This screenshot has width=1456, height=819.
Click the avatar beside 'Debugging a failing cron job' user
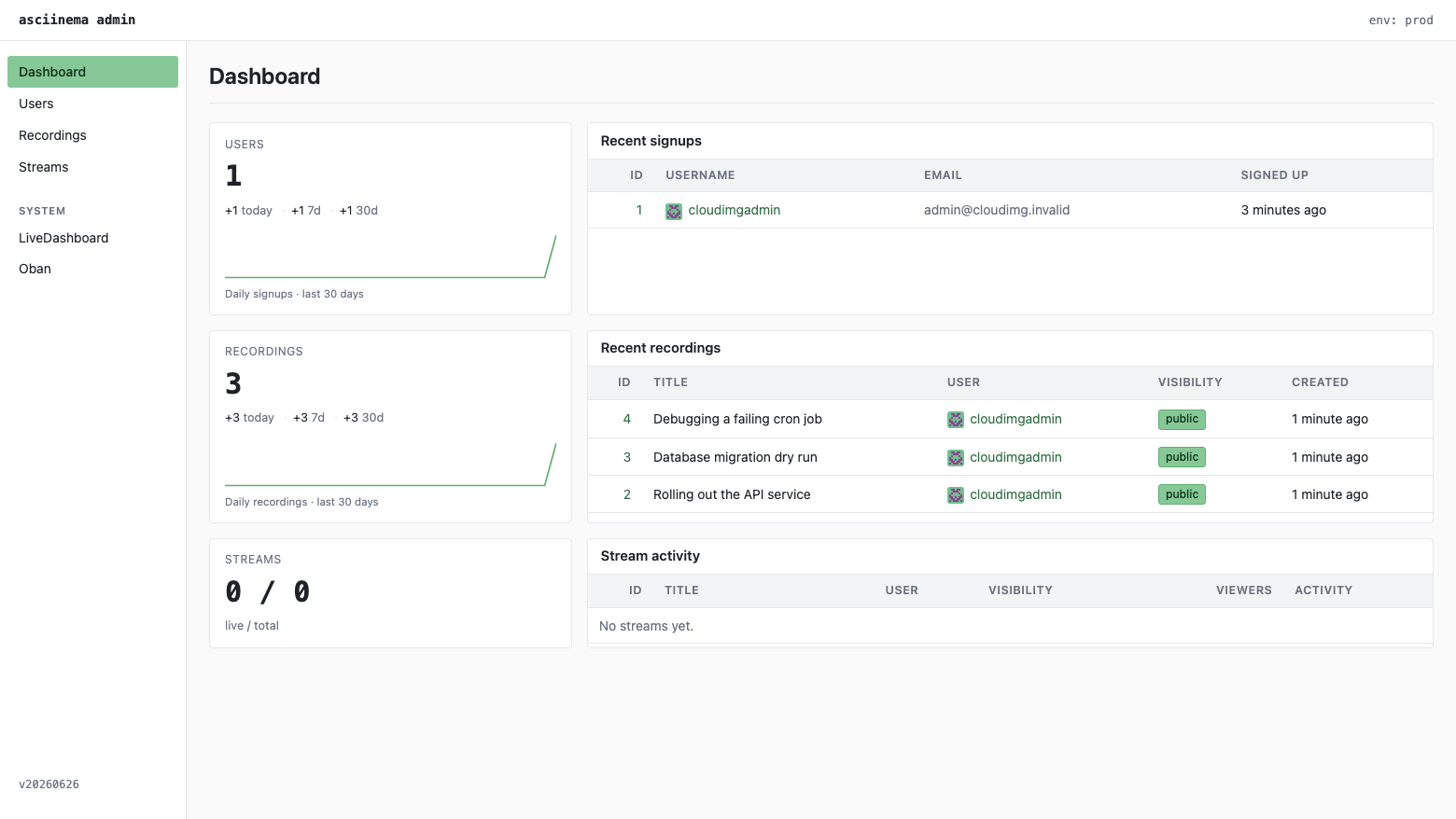(x=956, y=420)
